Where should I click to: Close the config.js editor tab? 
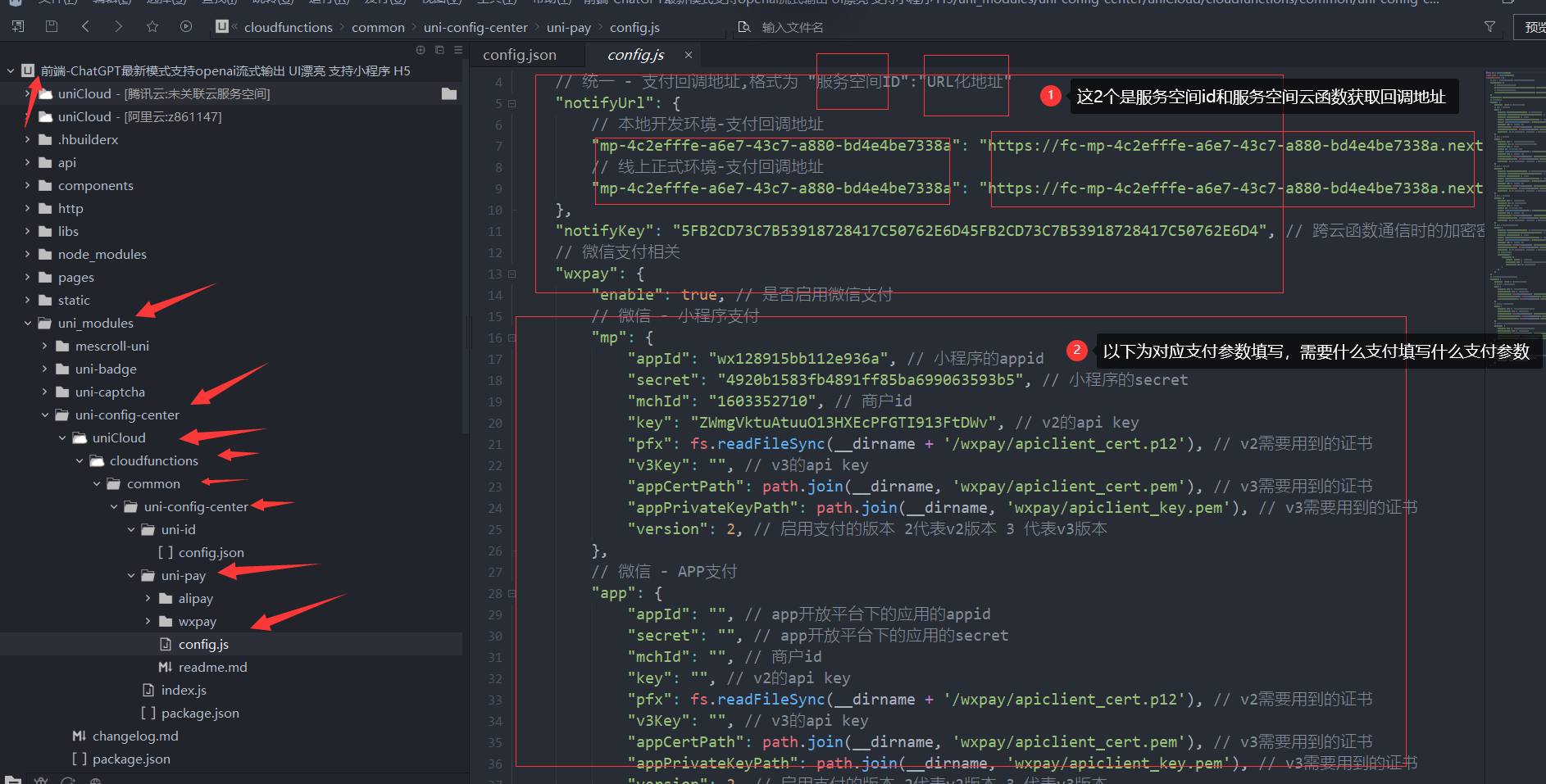click(689, 55)
